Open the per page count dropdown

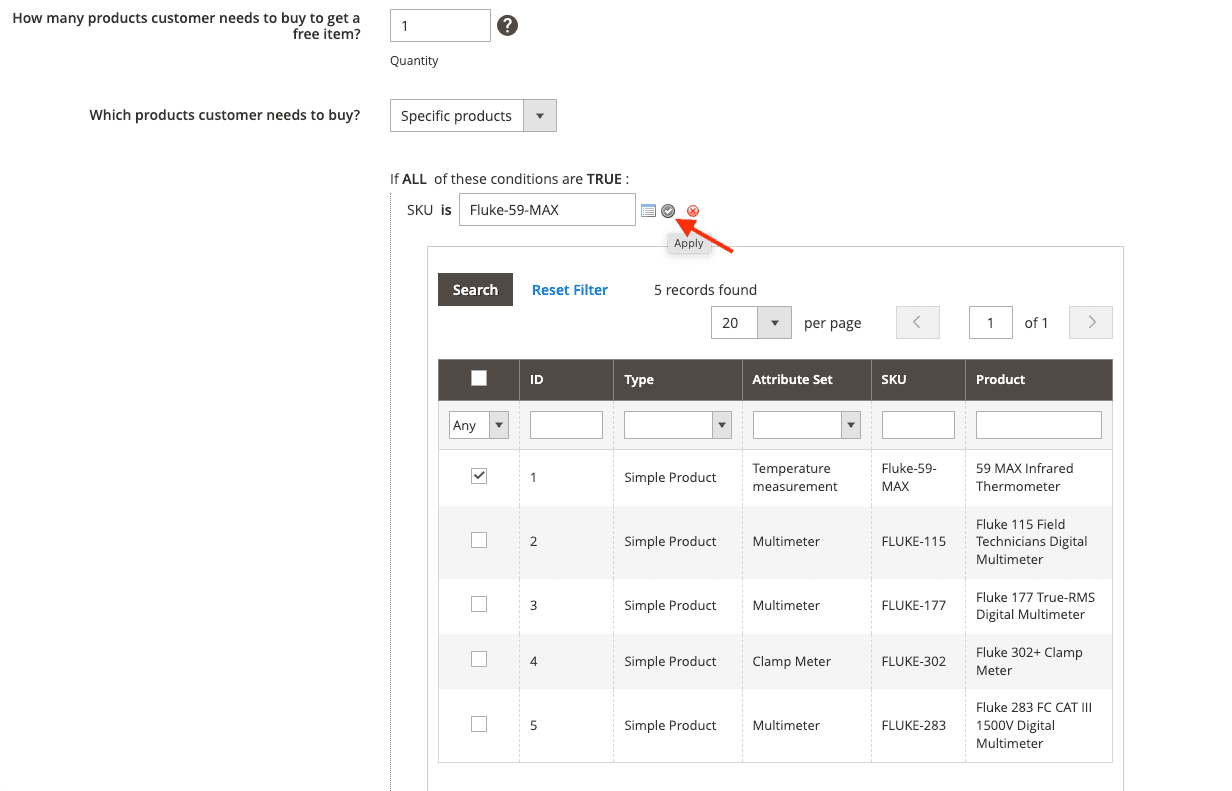751,322
